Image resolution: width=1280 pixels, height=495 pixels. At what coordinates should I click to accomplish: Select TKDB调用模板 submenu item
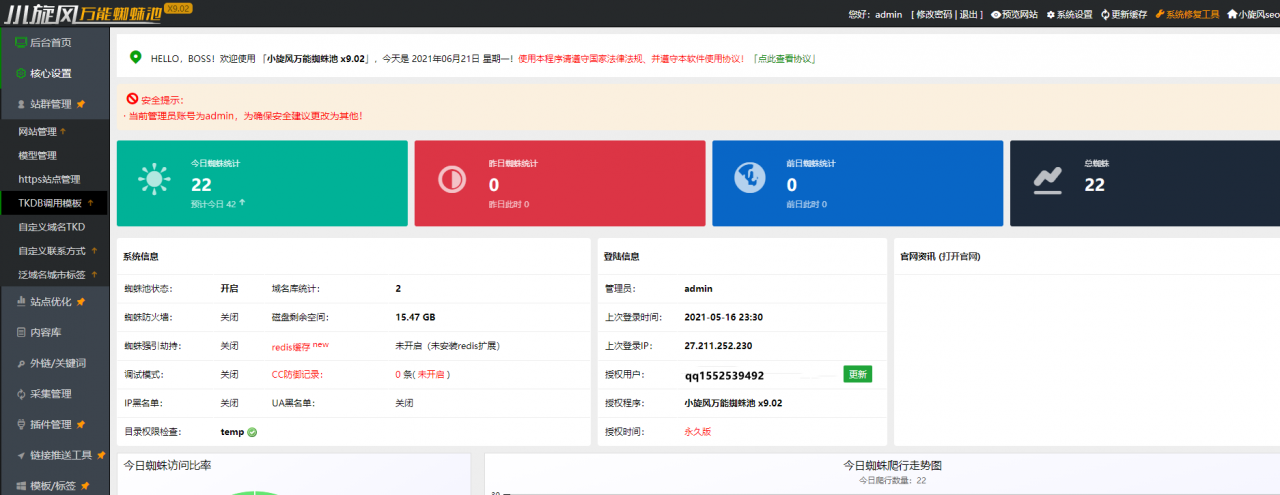coord(54,203)
